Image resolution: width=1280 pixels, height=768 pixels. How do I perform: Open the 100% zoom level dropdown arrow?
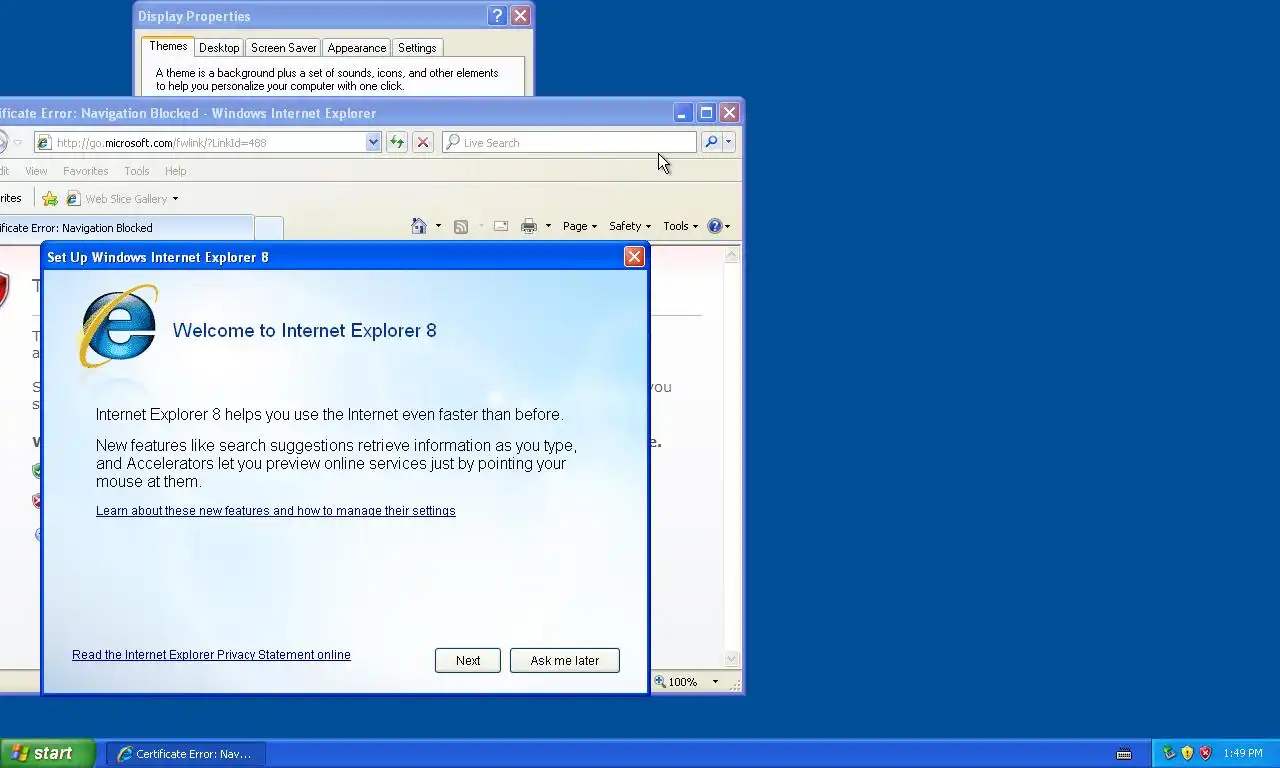click(x=715, y=682)
